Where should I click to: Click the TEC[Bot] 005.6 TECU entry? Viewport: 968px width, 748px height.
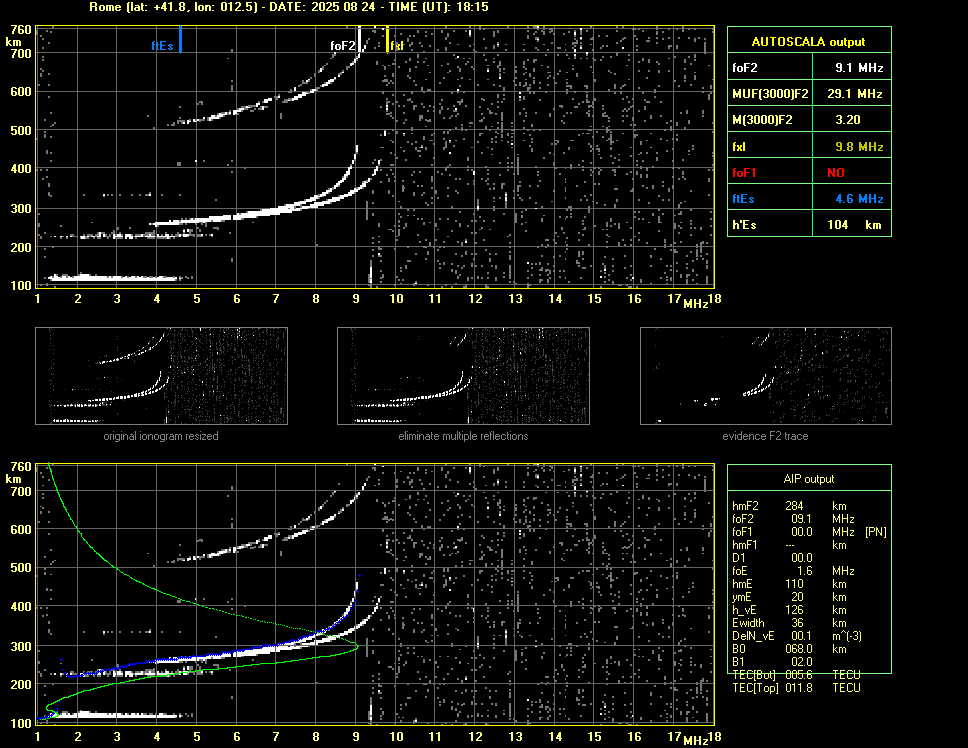796,675
